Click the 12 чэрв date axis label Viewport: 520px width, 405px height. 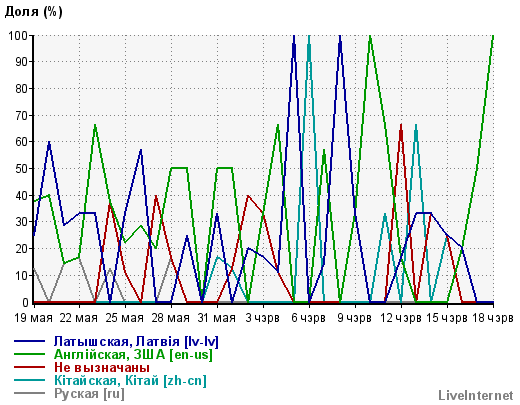(x=401, y=318)
